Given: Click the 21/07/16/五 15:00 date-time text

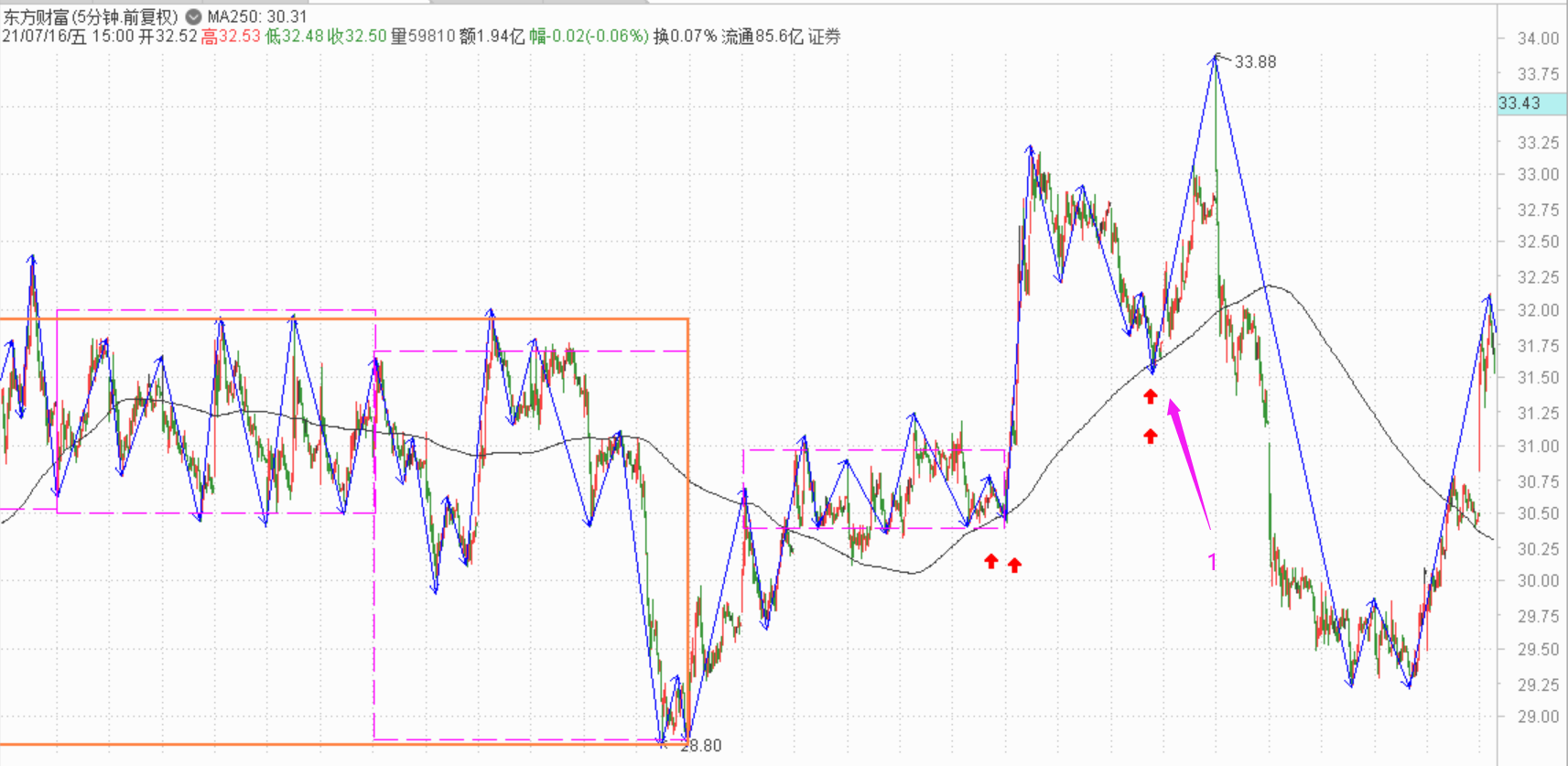Looking at the screenshot, I should 67,37.
